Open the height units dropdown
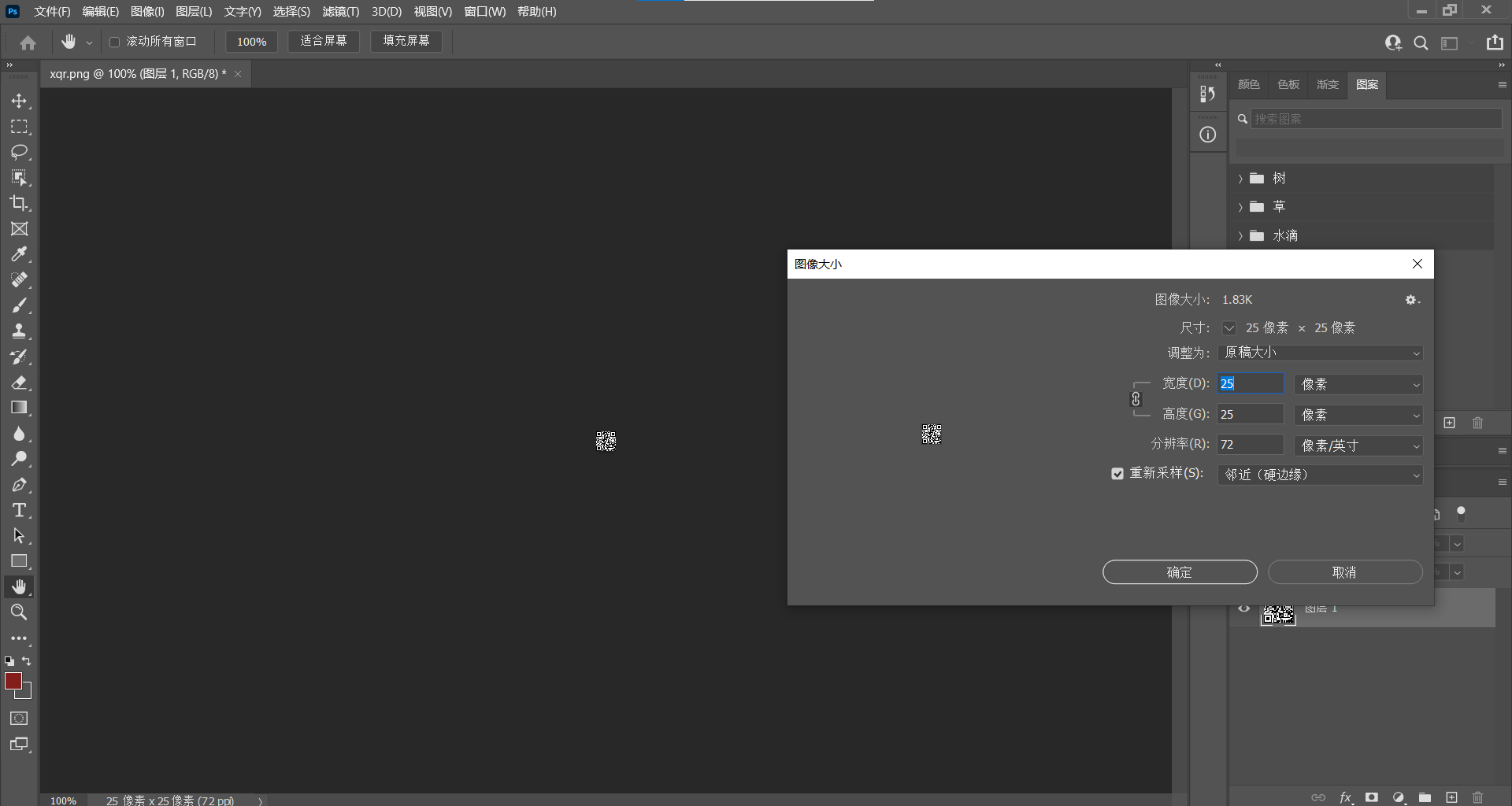1512x806 pixels. point(1358,415)
